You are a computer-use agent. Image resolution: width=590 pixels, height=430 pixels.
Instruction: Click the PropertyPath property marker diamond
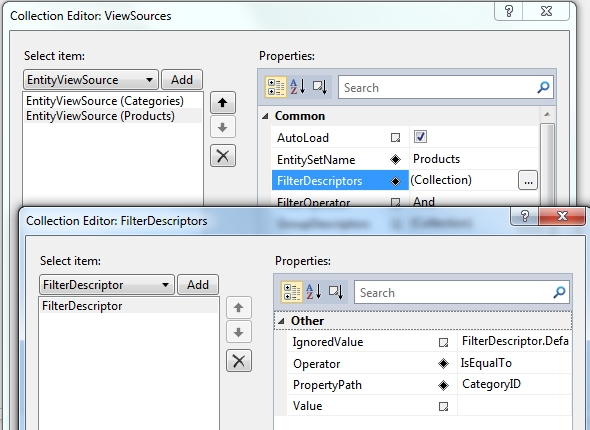tap(443, 385)
